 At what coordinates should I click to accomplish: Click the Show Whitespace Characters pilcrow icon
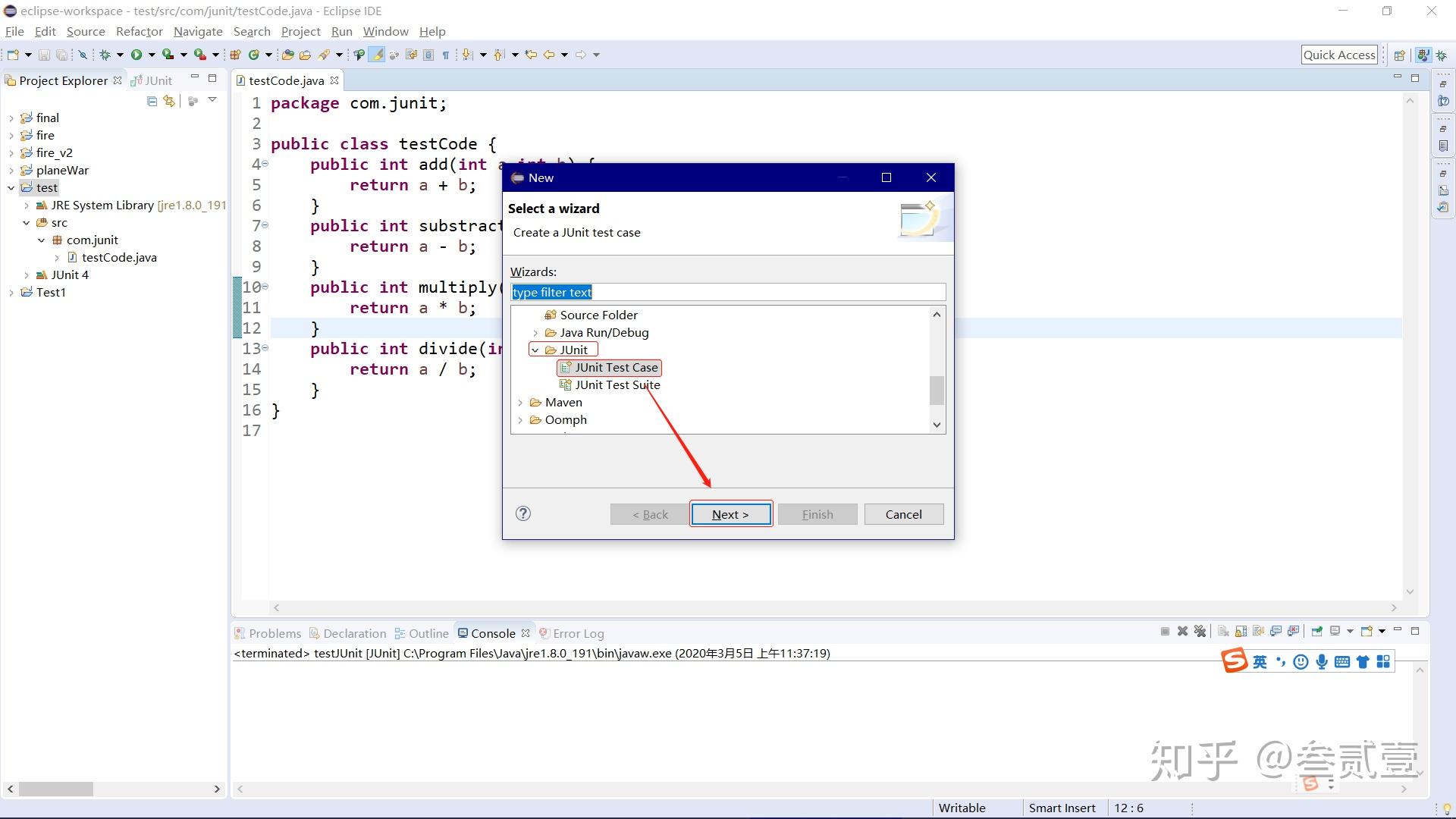click(446, 55)
